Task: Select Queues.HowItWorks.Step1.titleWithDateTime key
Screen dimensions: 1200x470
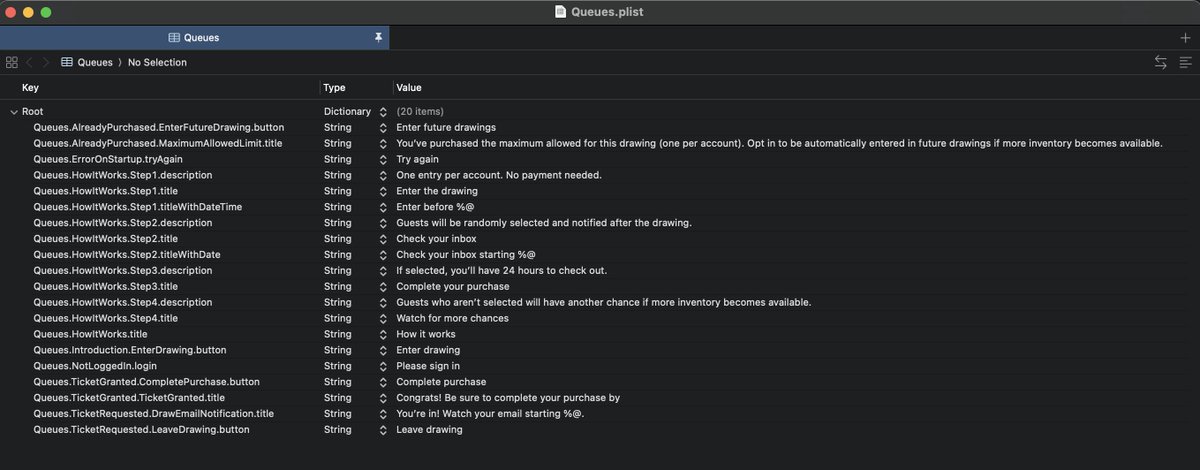Action: 138,207
